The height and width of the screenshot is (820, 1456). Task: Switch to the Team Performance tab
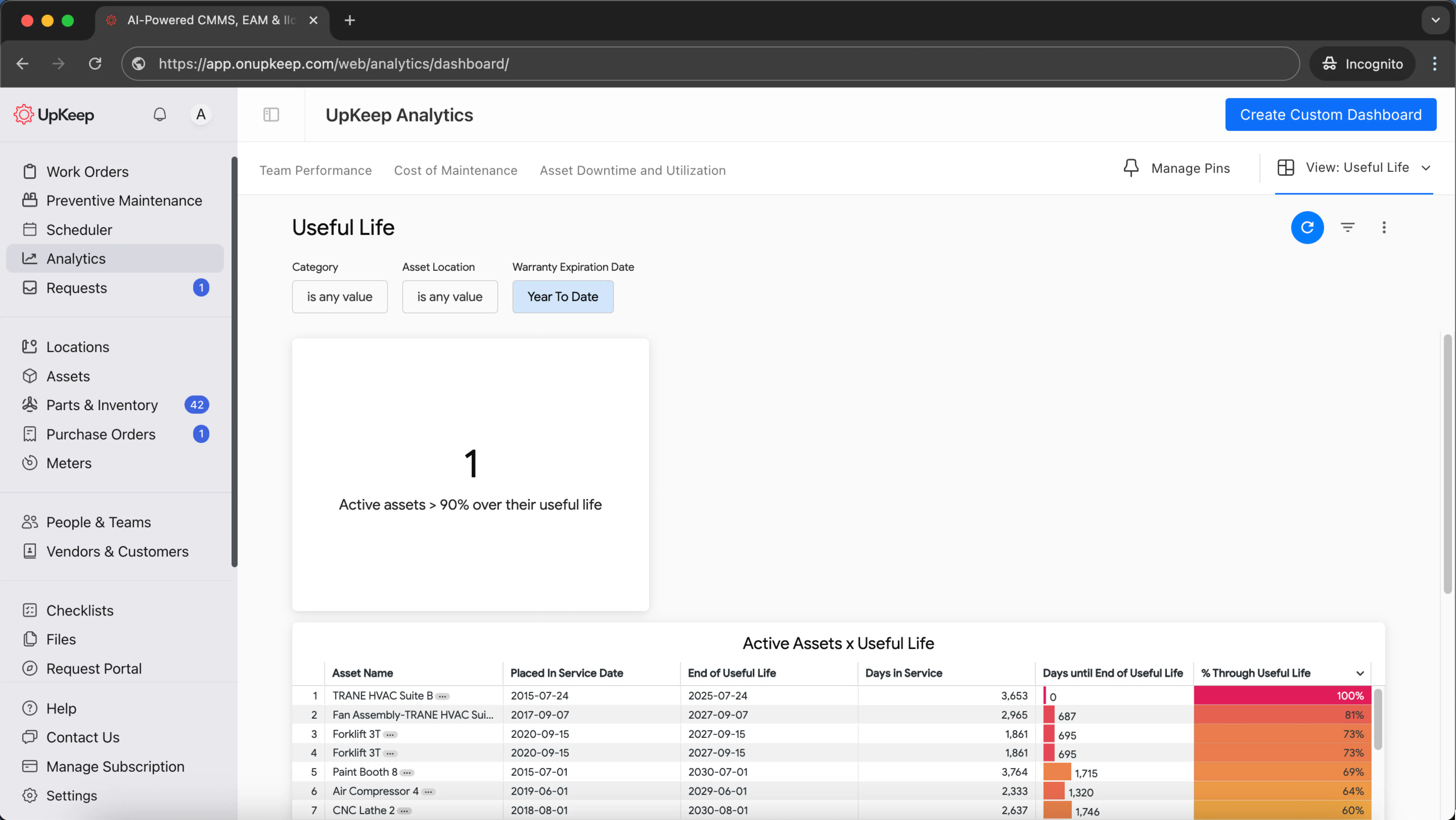click(x=315, y=171)
